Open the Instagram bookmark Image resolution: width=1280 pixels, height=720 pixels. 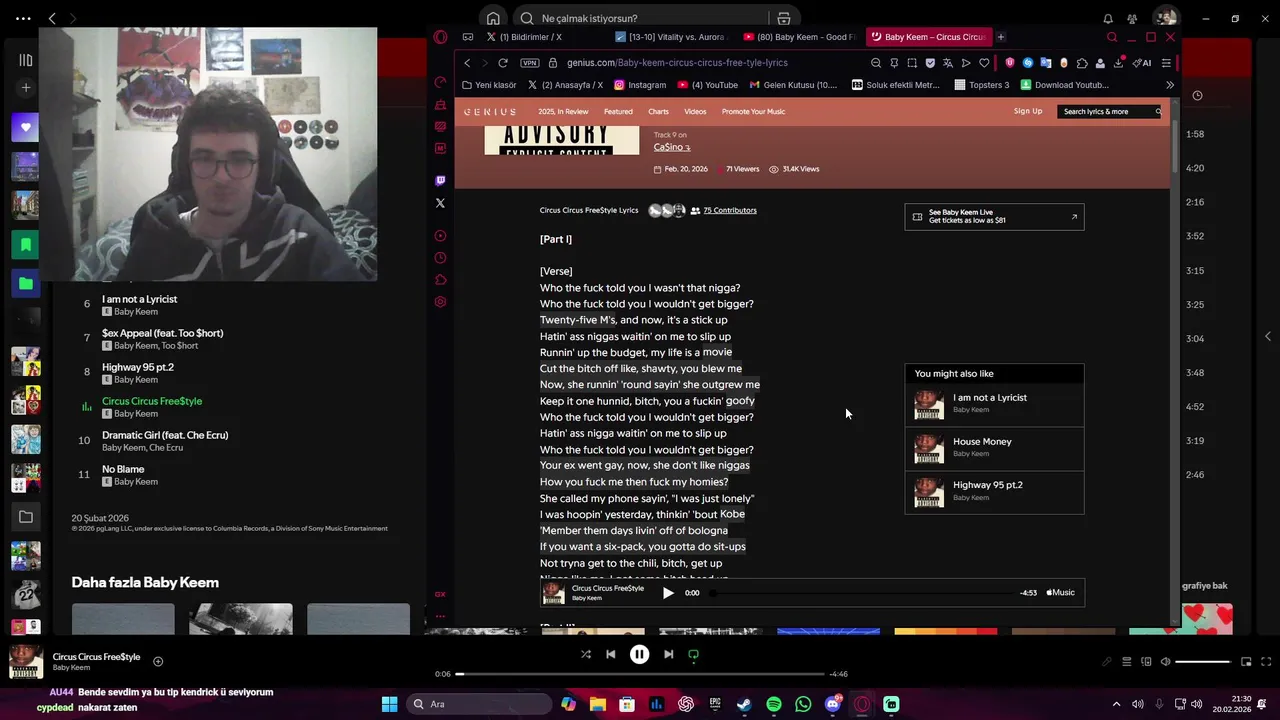tap(640, 85)
